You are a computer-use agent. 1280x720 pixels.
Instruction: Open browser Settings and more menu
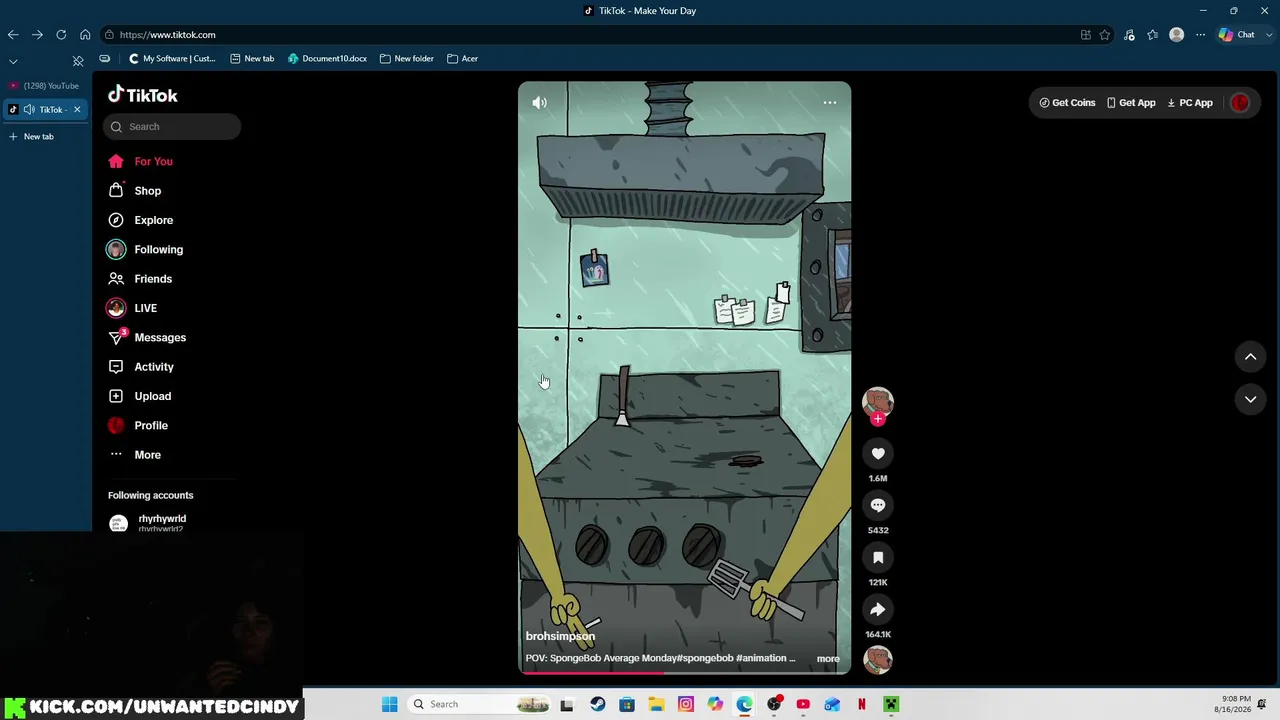(x=1201, y=35)
